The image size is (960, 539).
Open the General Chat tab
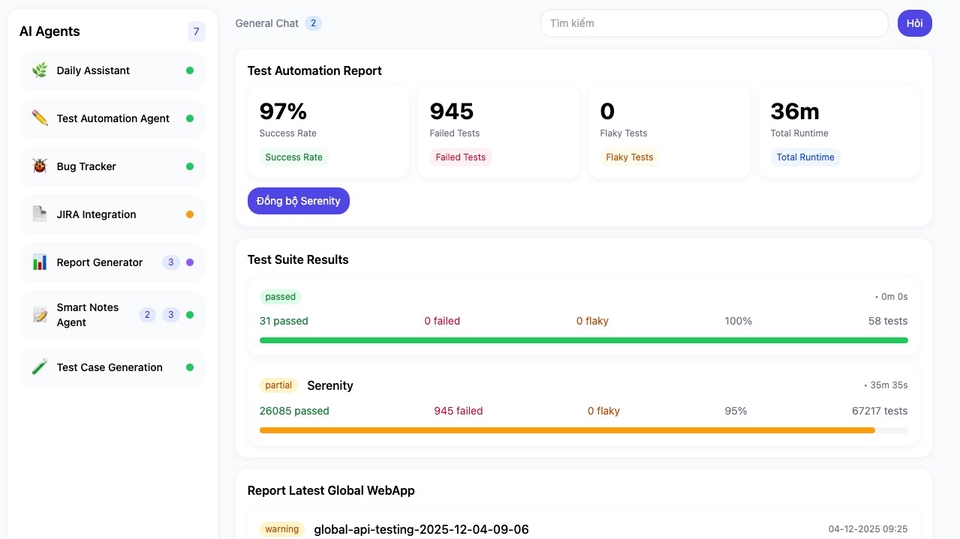pyautogui.click(x=267, y=23)
